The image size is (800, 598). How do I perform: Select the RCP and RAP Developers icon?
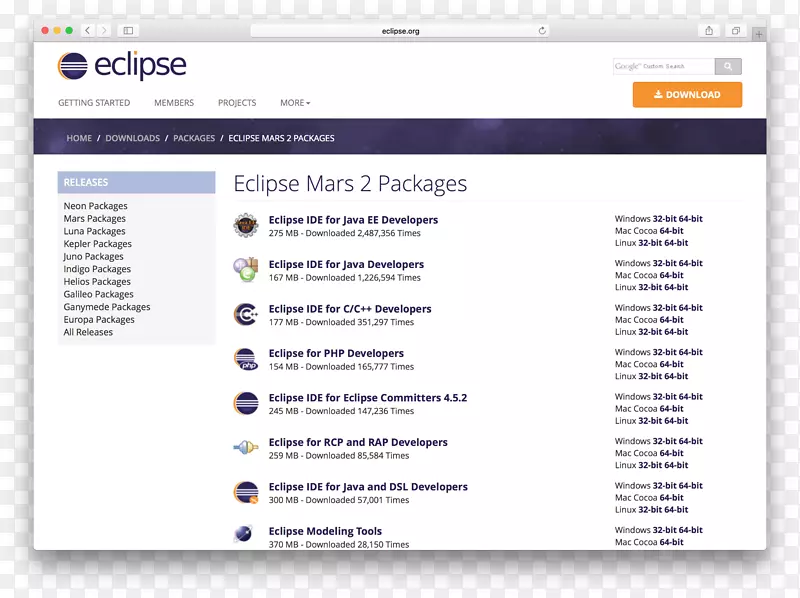coord(246,447)
